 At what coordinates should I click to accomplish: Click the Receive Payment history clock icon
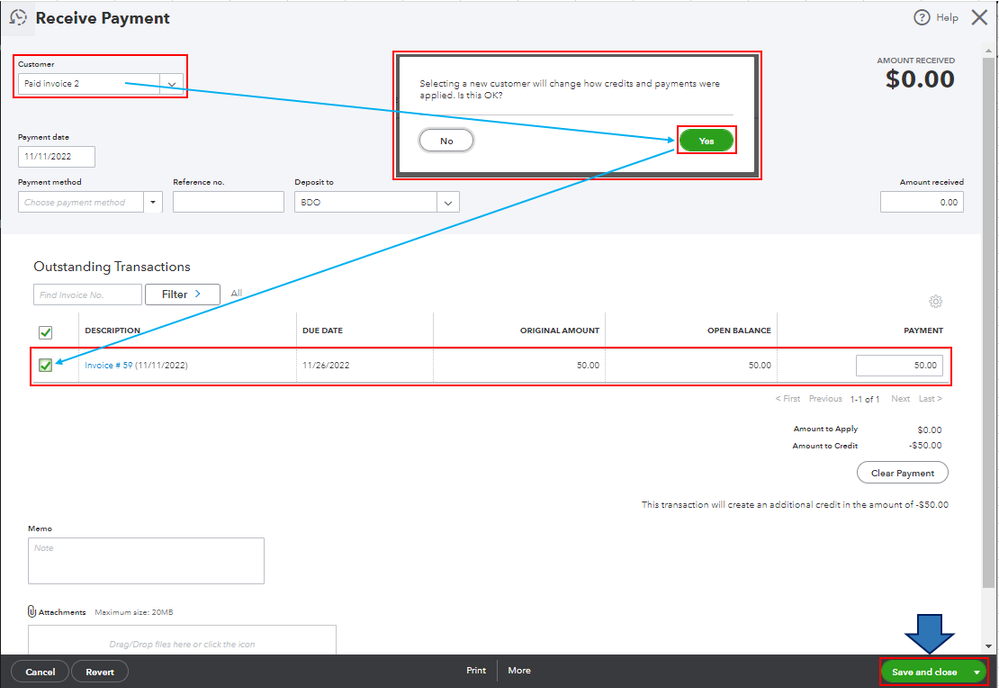18,18
